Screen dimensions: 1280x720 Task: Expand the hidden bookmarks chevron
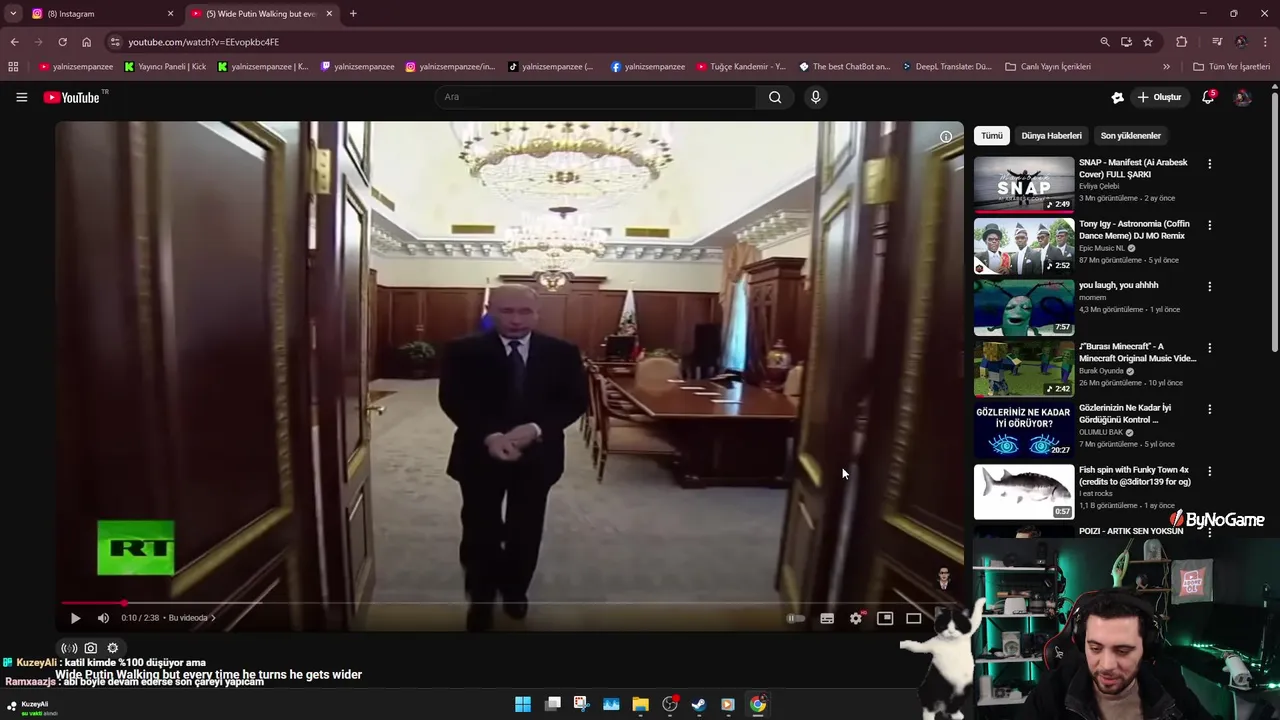point(1166,67)
